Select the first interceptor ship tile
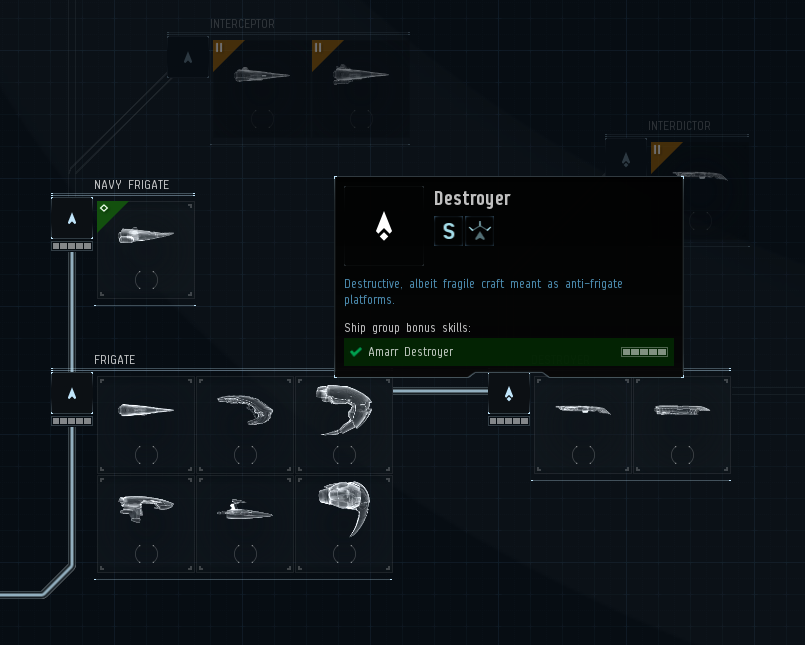This screenshot has height=645, width=805. (x=262, y=88)
